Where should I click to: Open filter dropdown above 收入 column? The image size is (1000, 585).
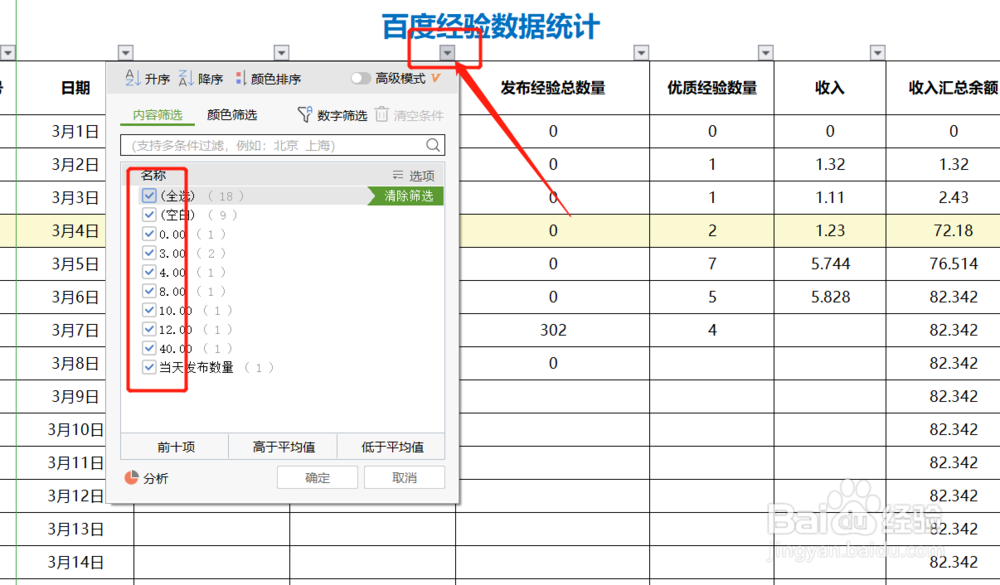878,52
